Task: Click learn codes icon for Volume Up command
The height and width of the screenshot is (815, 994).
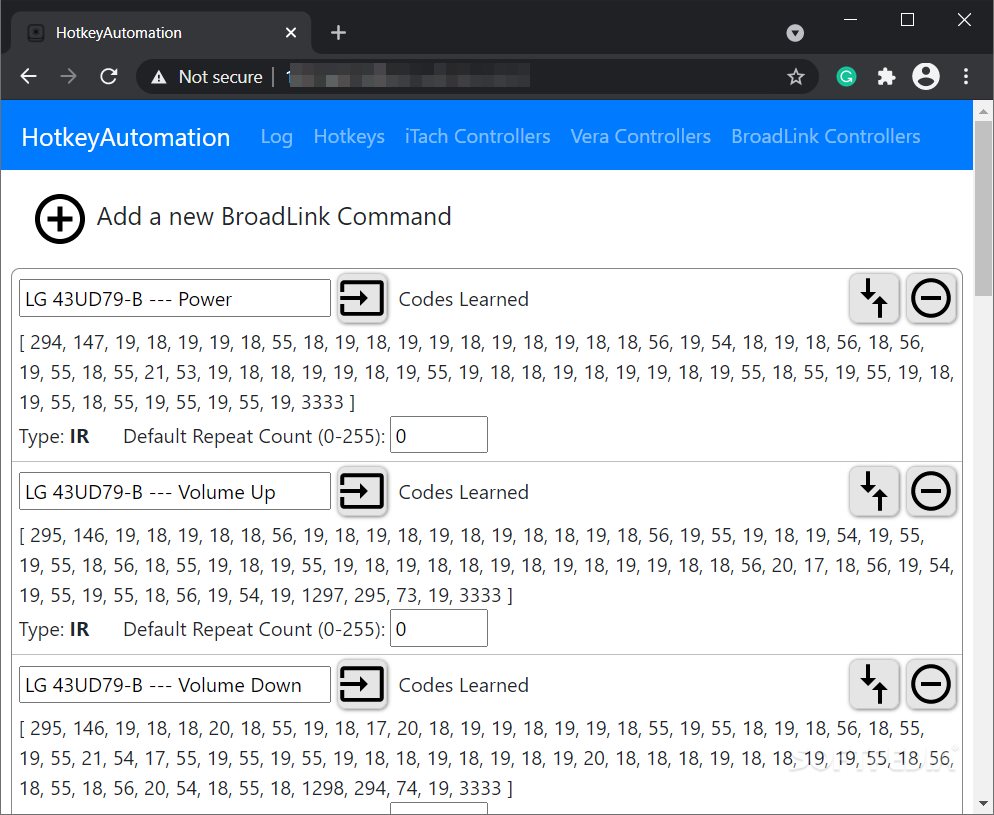Action: (x=362, y=491)
